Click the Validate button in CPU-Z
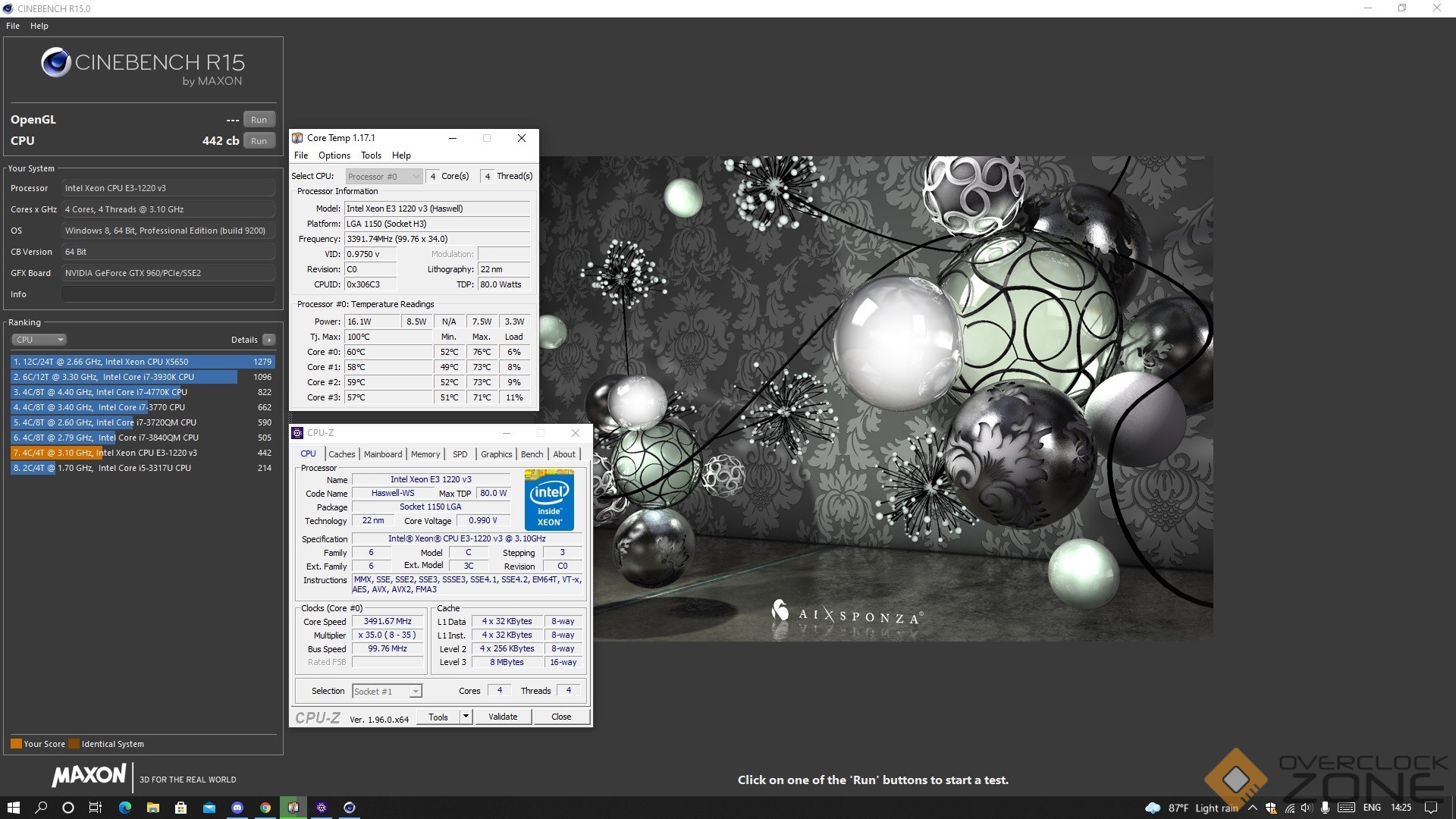The height and width of the screenshot is (819, 1456). point(503,717)
